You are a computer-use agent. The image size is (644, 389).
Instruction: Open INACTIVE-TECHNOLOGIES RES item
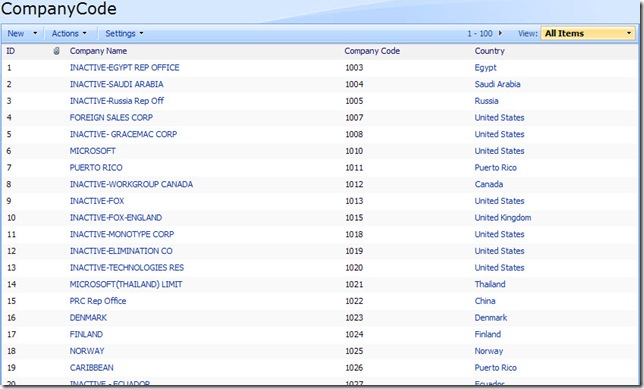point(126,267)
